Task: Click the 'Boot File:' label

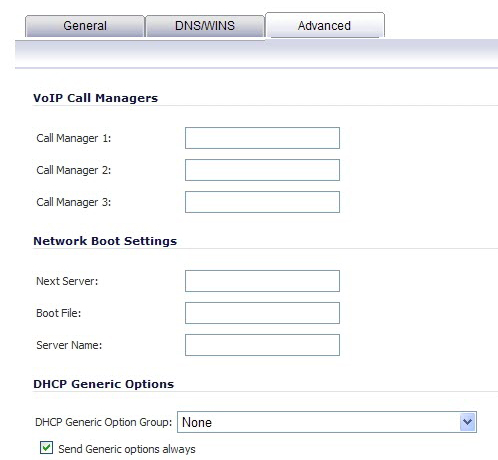Action: click(58, 313)
